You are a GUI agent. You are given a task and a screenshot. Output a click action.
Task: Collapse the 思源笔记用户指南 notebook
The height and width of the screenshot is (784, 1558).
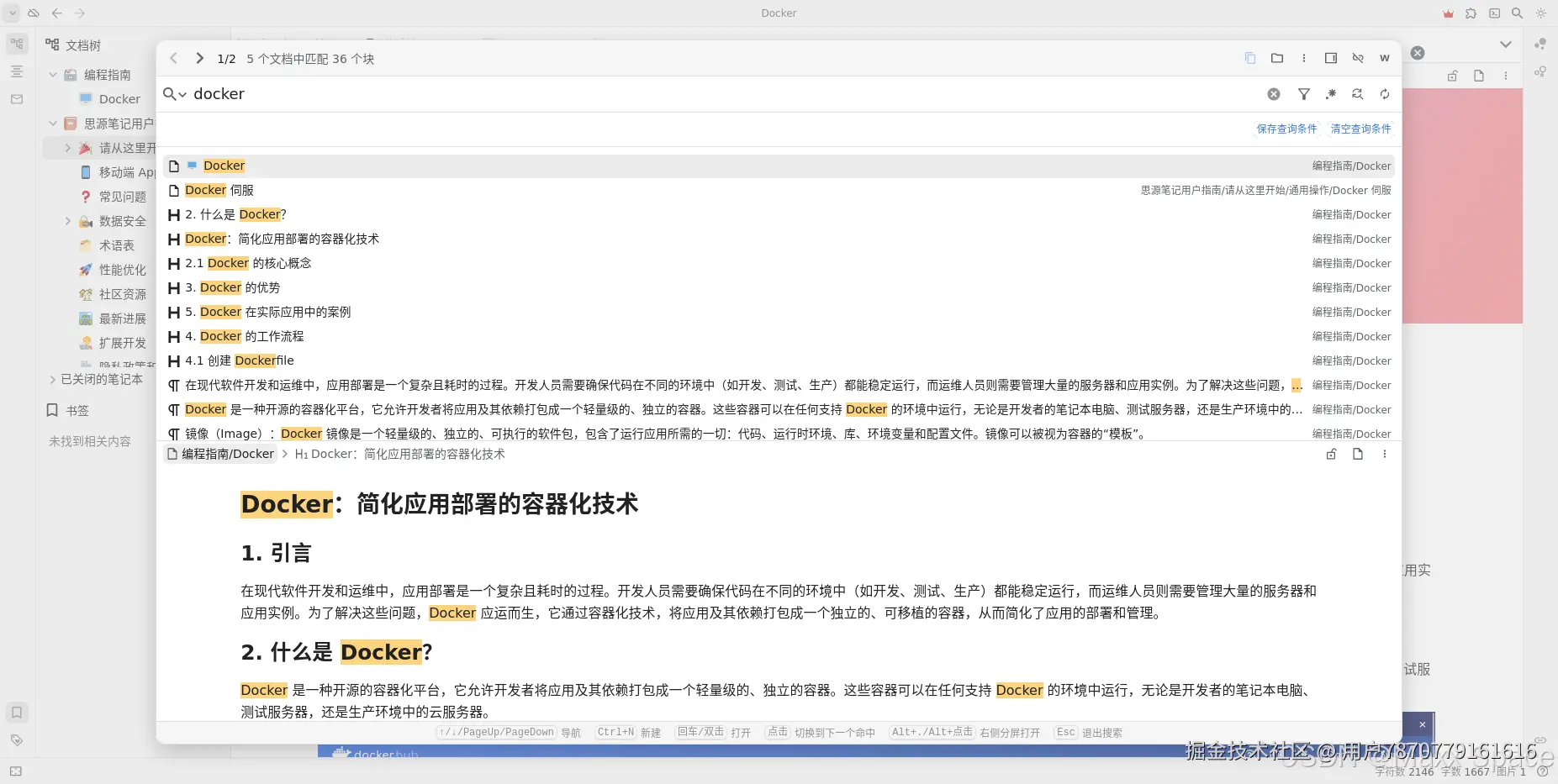pos(53,124)
